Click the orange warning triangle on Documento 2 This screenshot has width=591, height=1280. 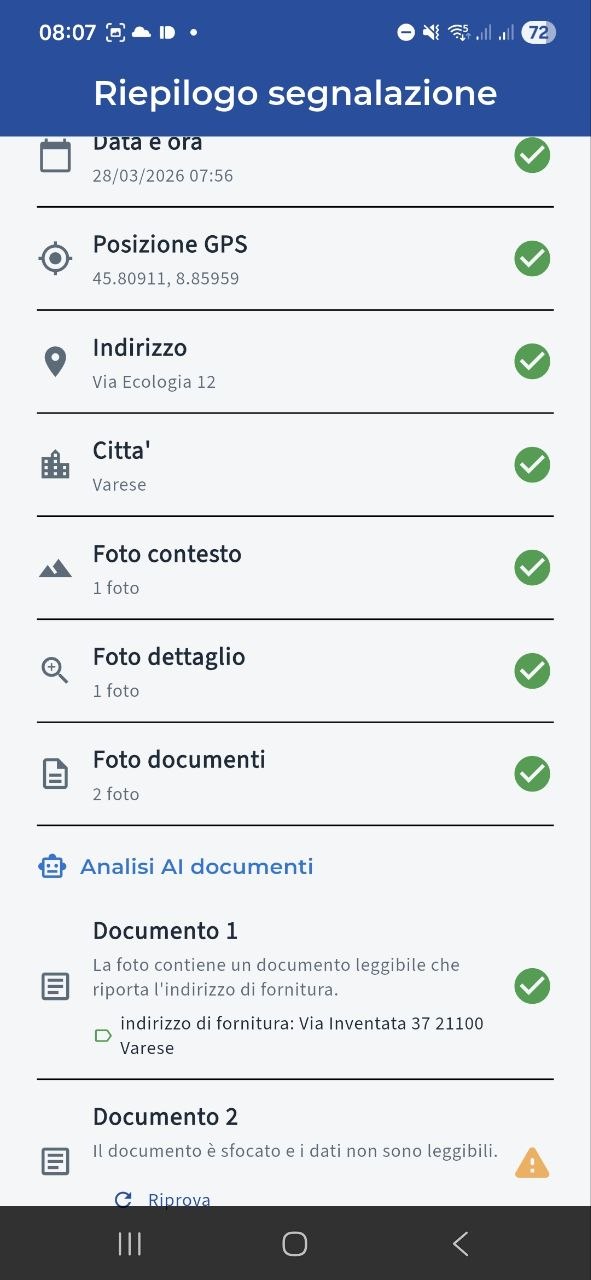532,1162
